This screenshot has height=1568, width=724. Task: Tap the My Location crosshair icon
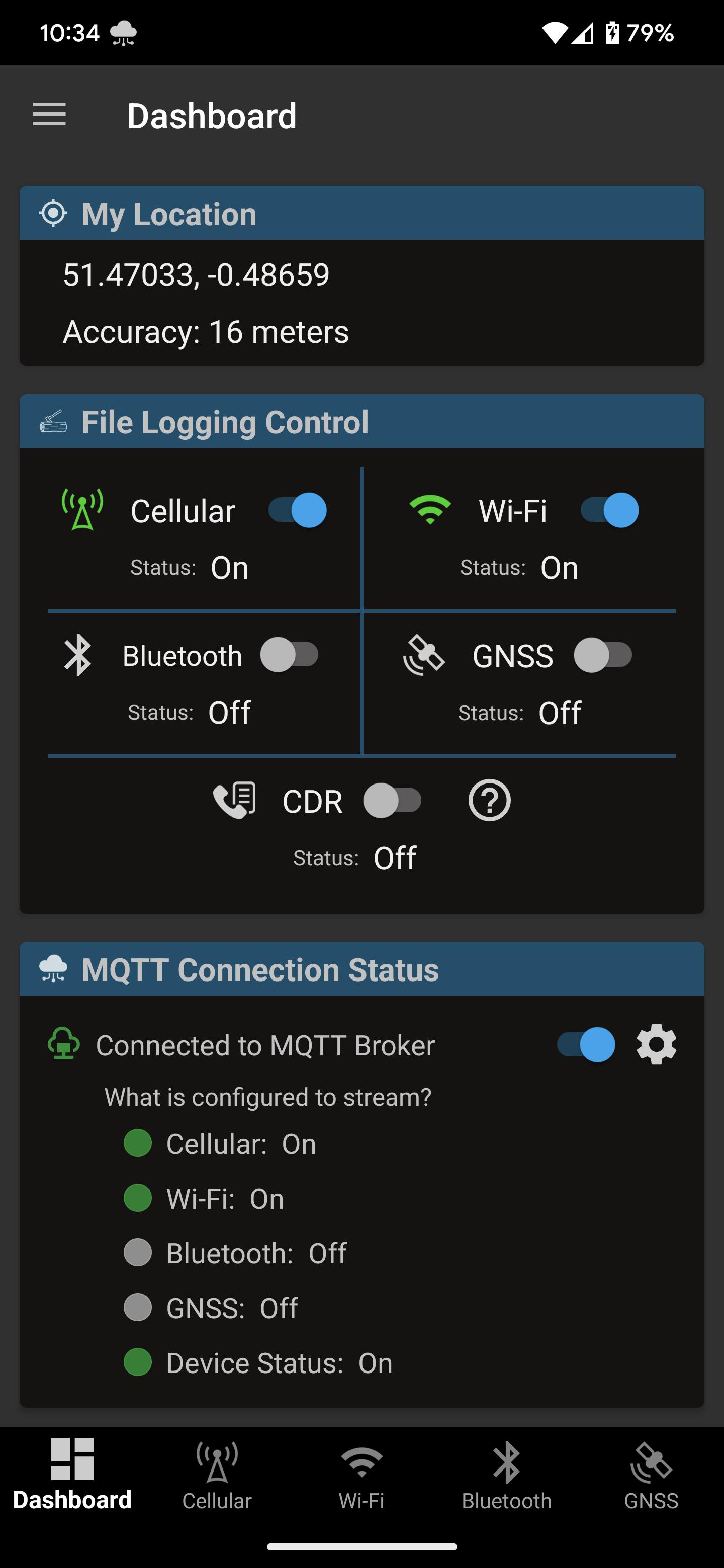point(53,213)
